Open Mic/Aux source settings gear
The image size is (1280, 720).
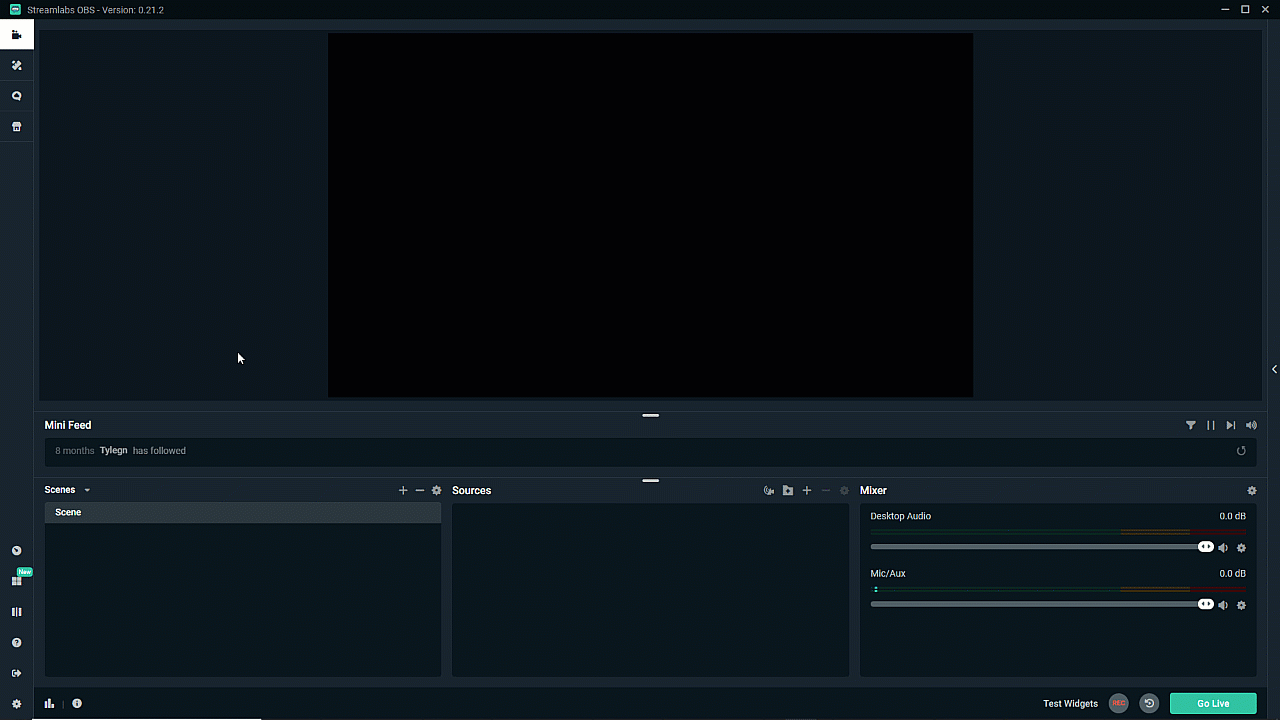click(x=1242, y=605)
